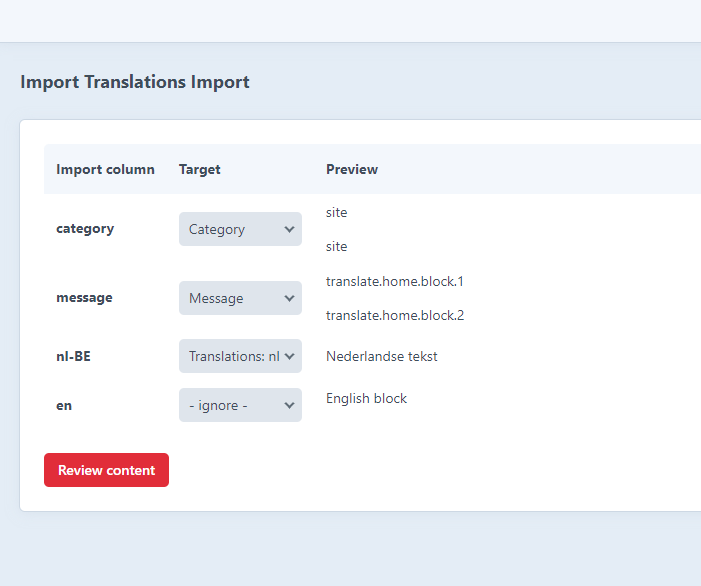Select the message row label
Screen dimensions: 701x586
84,297
